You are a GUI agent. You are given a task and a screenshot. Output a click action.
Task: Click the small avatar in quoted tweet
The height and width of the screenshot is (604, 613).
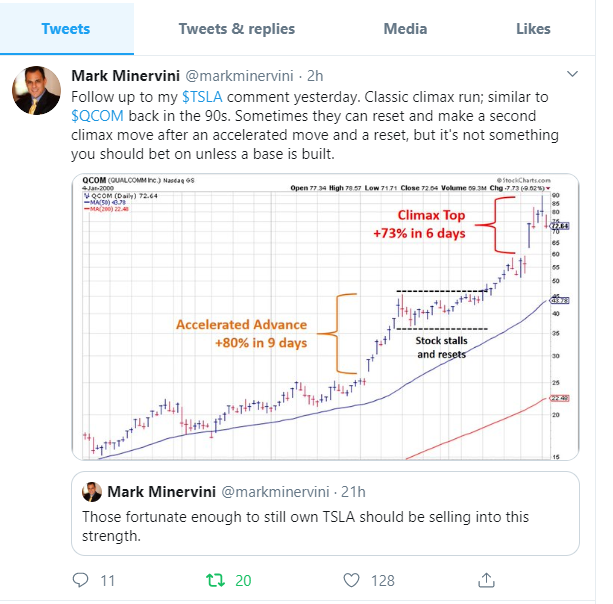coord(92,492)
